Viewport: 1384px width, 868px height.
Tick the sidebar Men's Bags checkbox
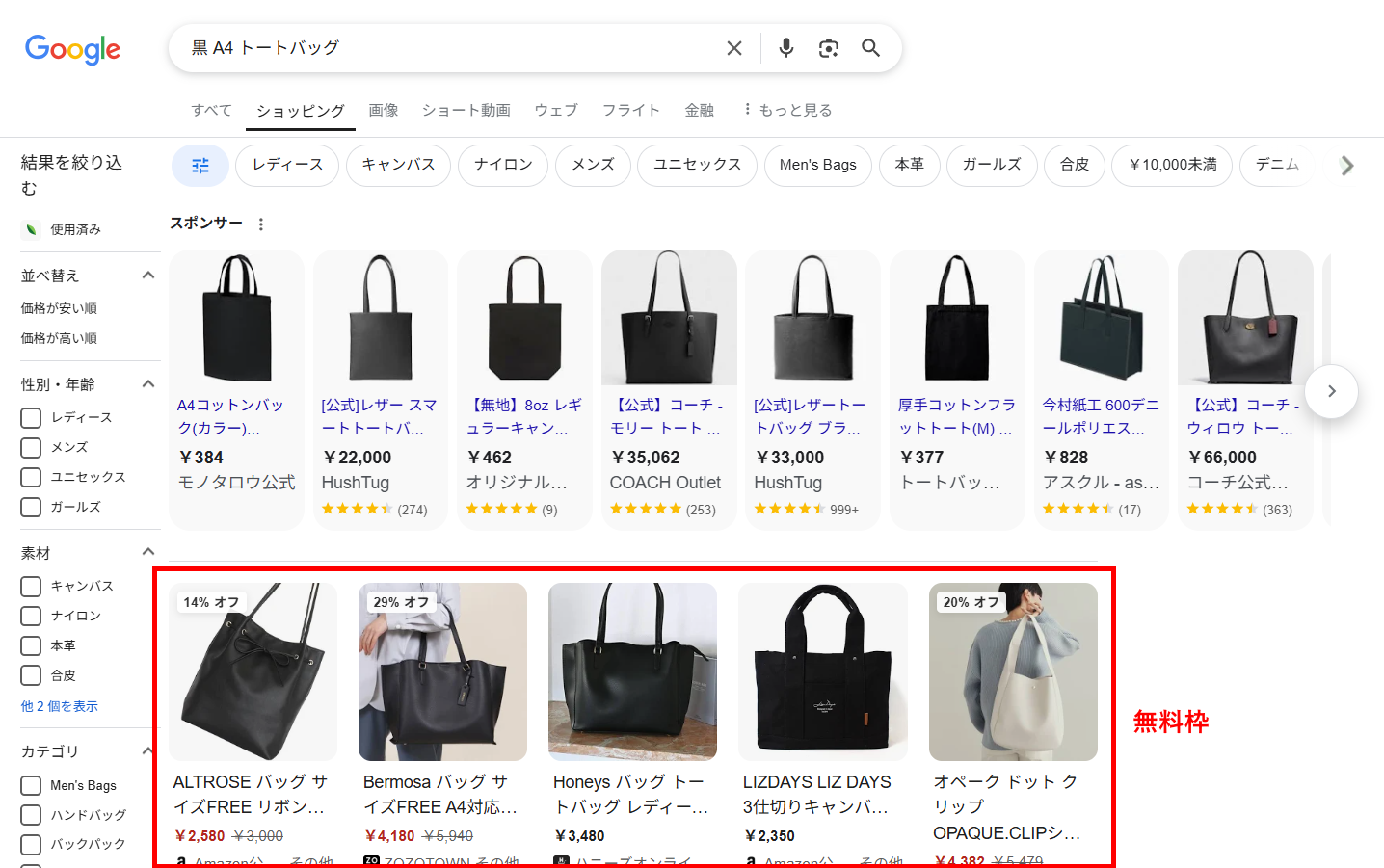coord(31,786)
